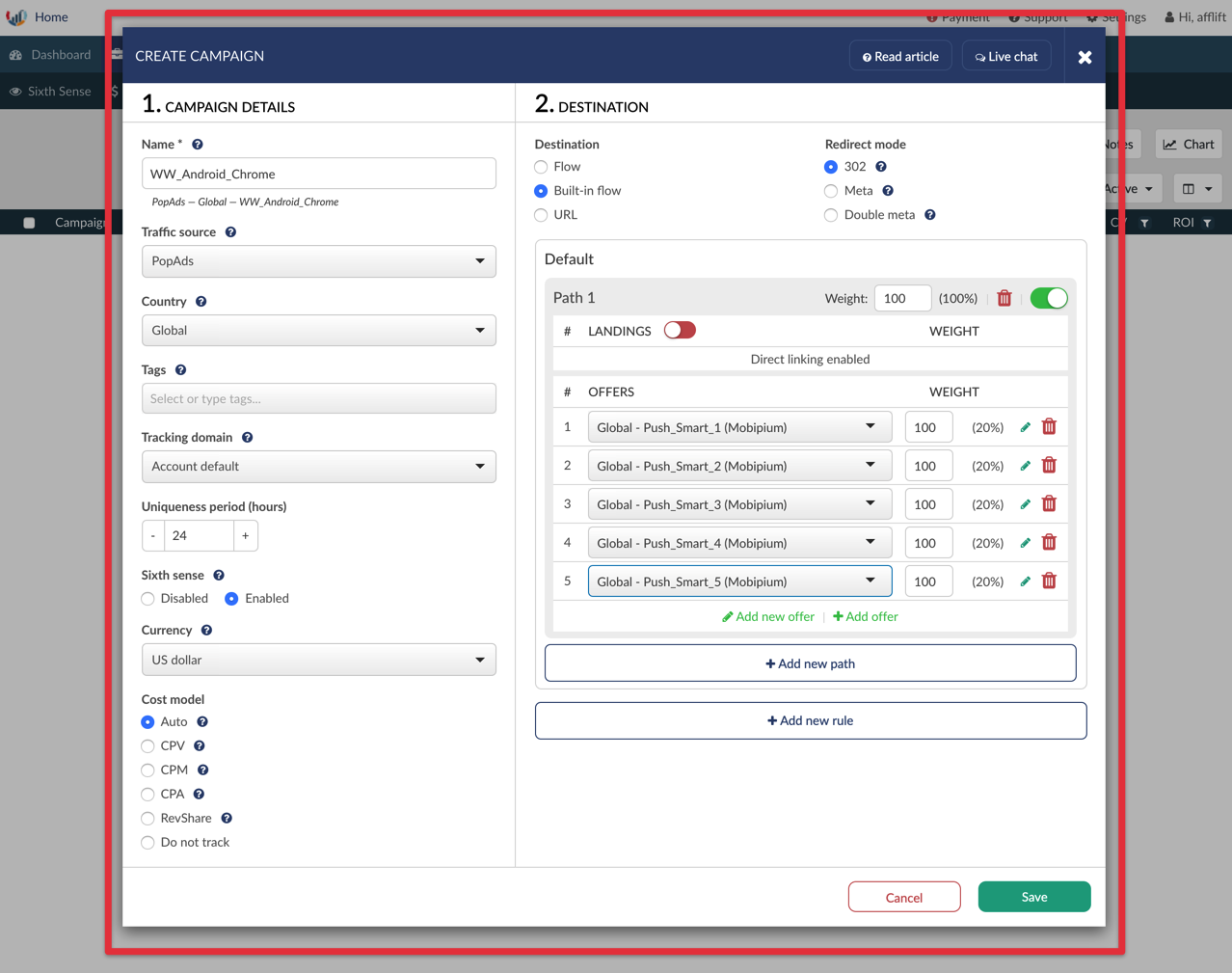Select Flow destination option
The width and height of the screenshot is (1232, 973).
541,167
